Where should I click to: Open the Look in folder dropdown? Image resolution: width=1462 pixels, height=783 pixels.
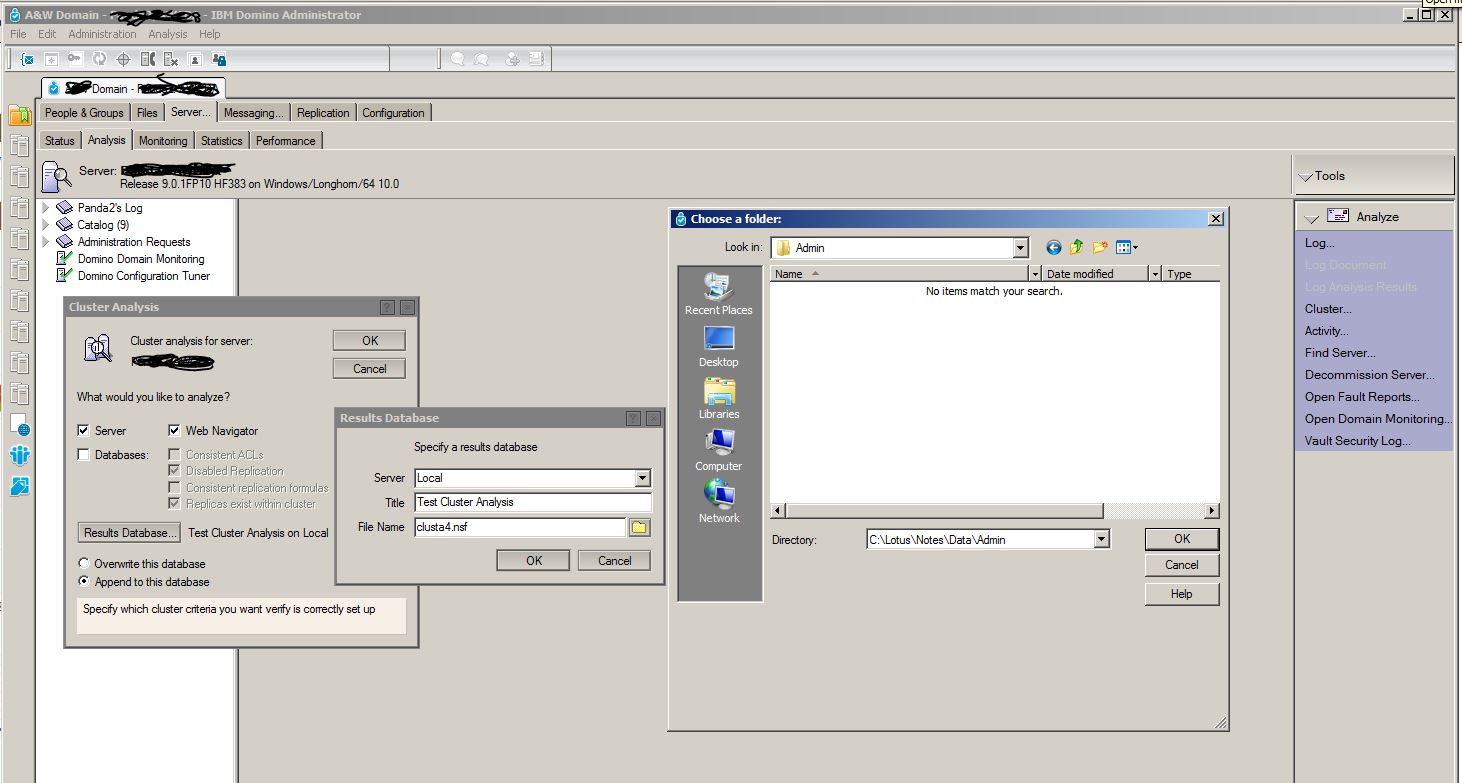click(1020, 248)
